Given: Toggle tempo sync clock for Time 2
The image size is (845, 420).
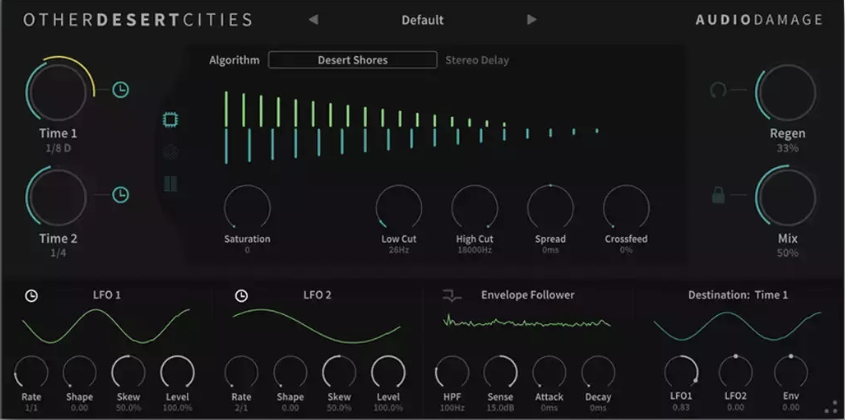Looking at the screenshot, I should coord(121,195).
